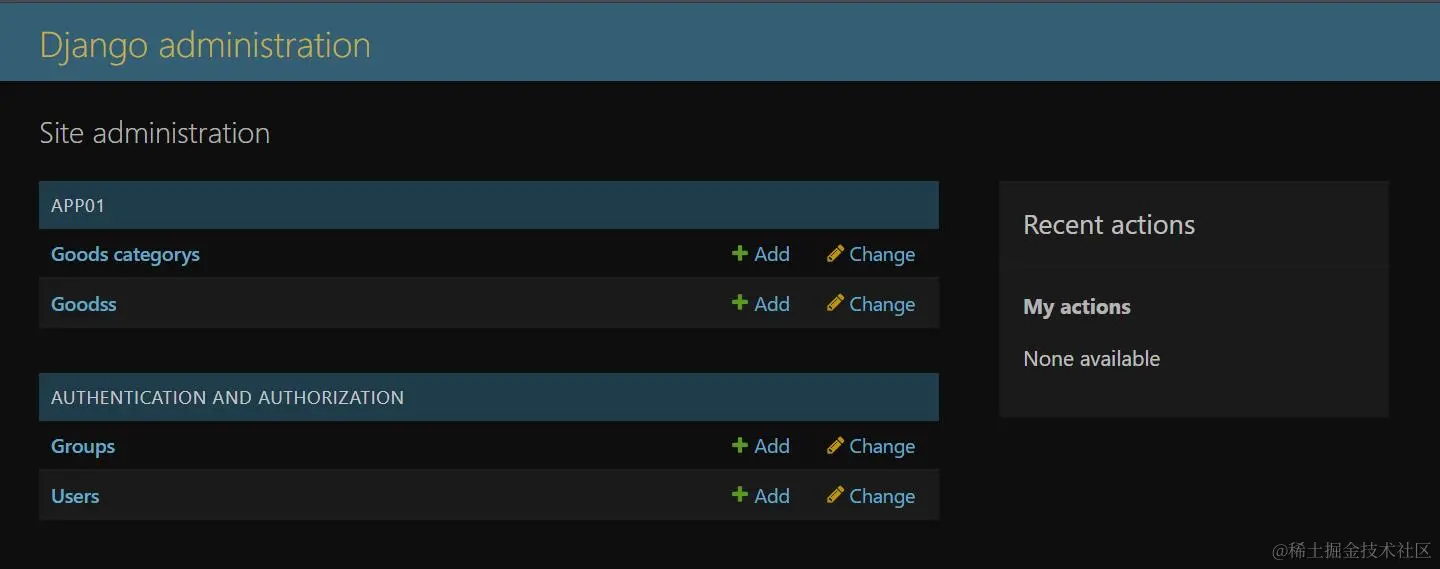Screen dimensions: 1440x569
Task: Click the None available text
Action: pos(1092,359)
